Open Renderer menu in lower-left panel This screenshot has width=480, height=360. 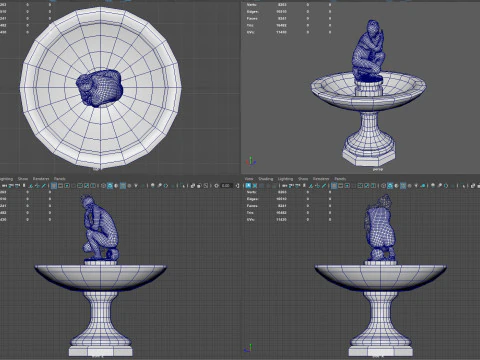(41, 179)
